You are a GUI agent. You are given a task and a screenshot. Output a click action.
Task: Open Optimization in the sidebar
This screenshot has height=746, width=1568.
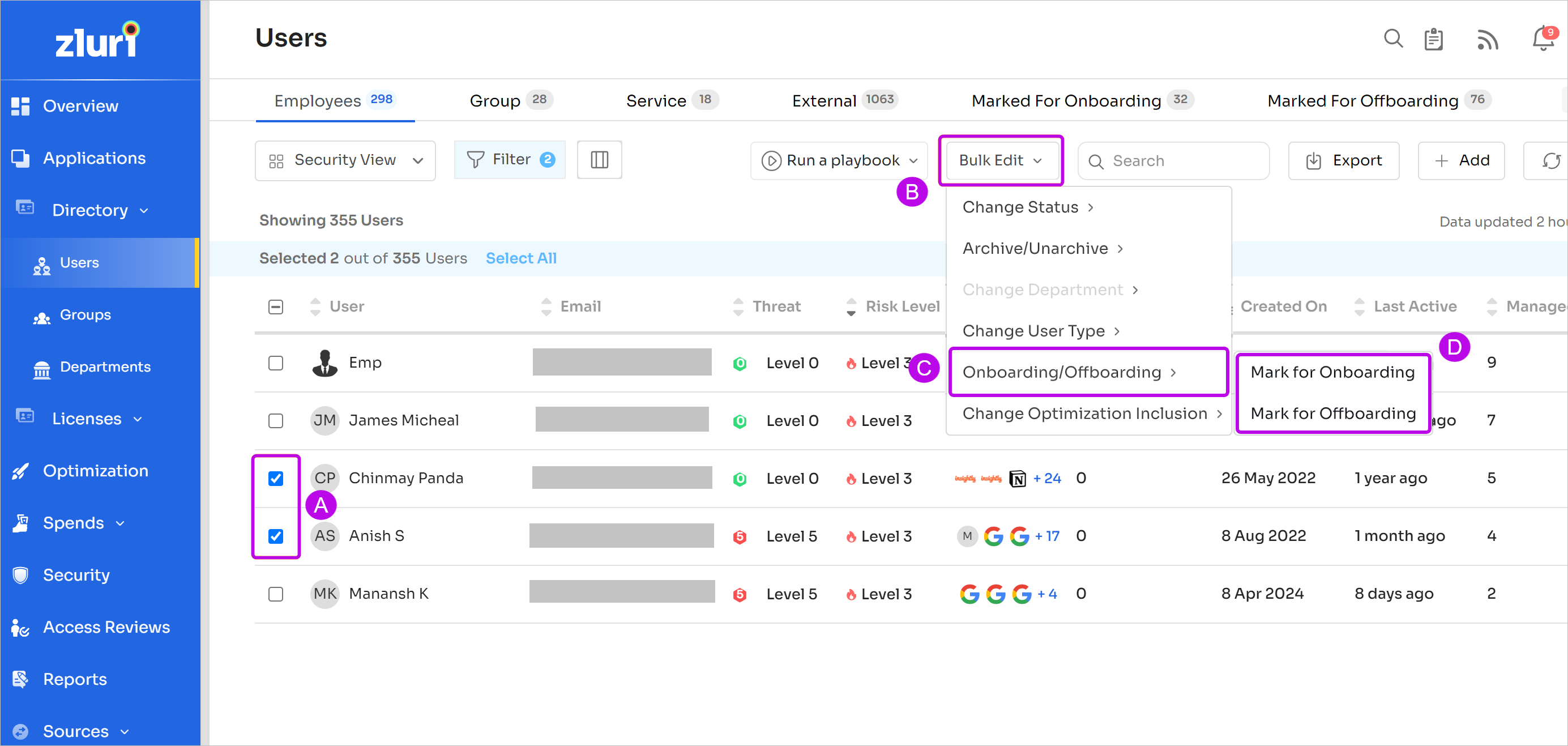[x=95, y=471]
